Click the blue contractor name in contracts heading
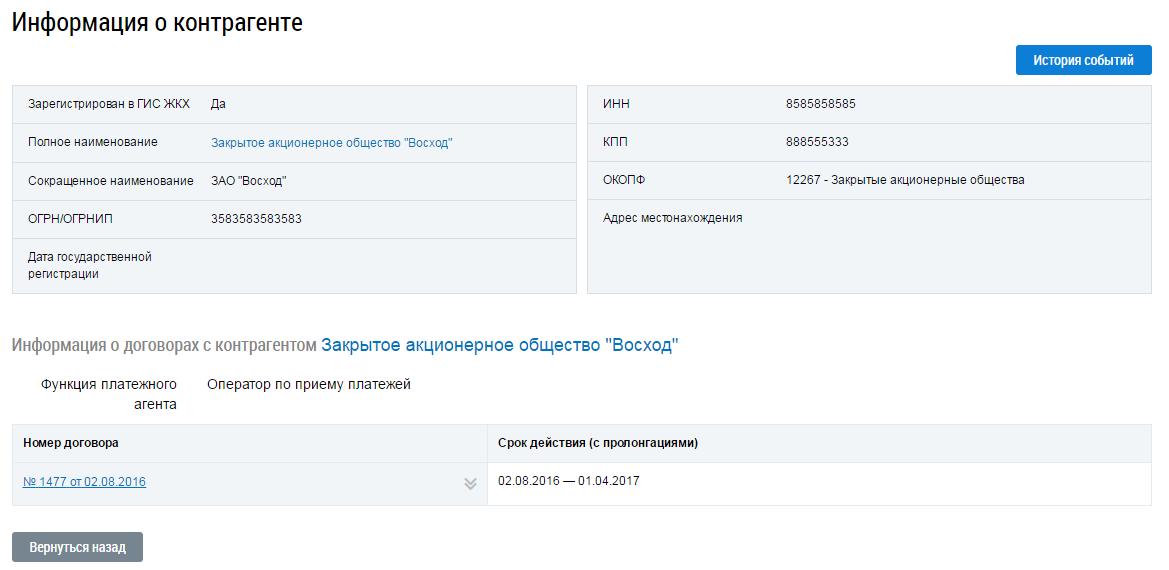This screenshot has height=570, width=1169. [x=499, y=346]
